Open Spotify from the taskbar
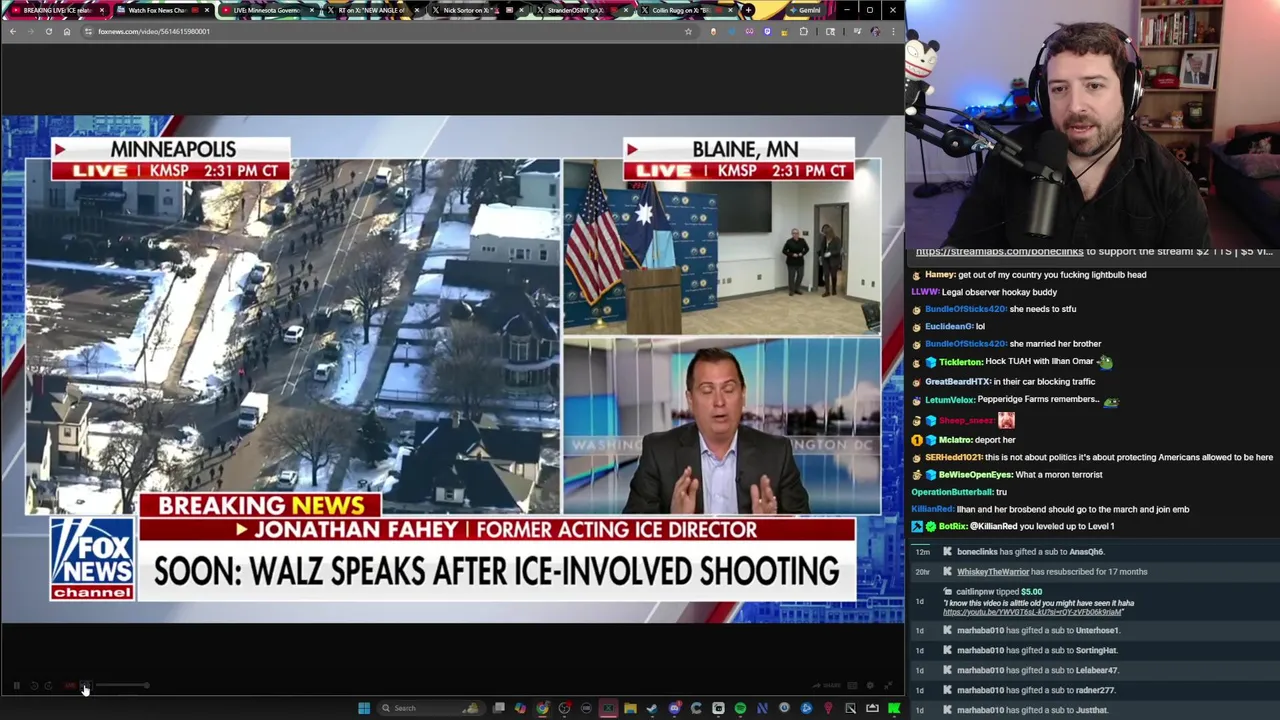This screenshot has width=1280, height=720. (740, 708)
